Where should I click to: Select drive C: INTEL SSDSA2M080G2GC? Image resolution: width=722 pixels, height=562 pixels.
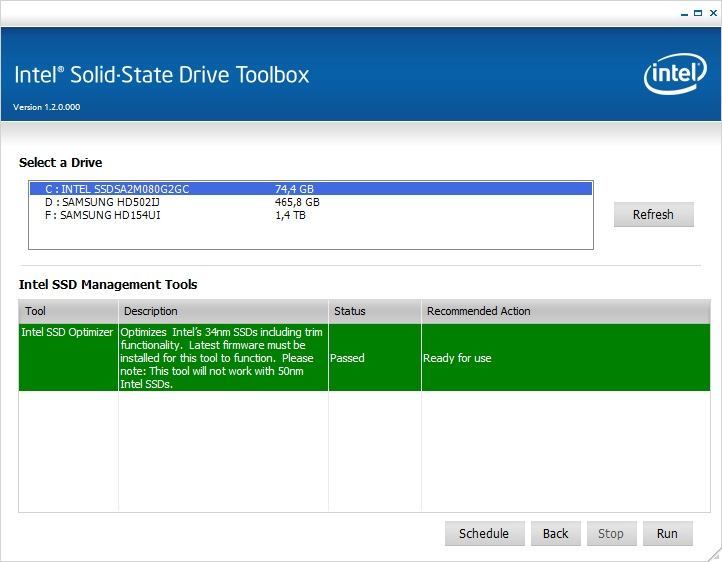click(x=311, y=189)
